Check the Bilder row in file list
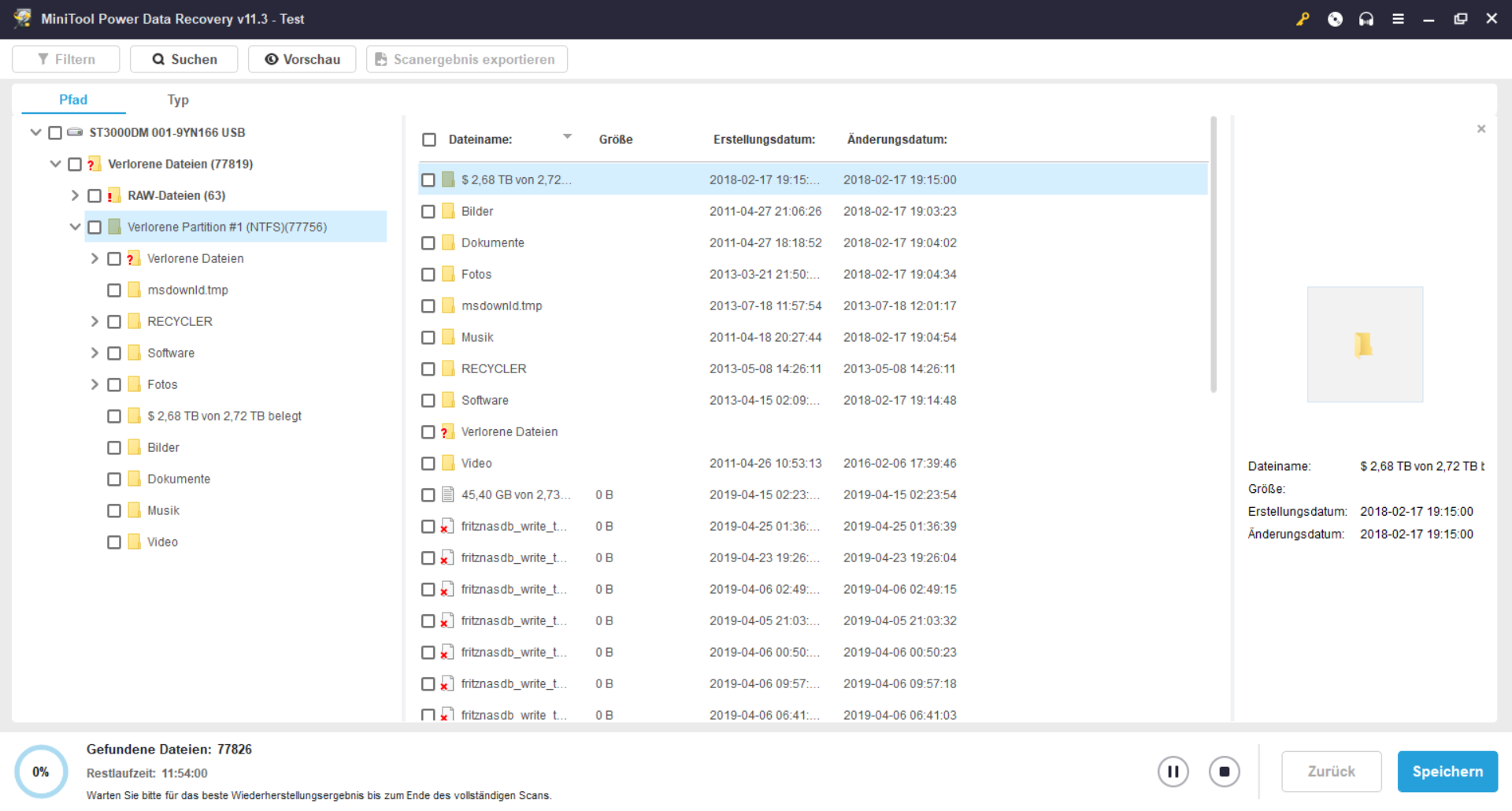 click(x=428, y=211)
